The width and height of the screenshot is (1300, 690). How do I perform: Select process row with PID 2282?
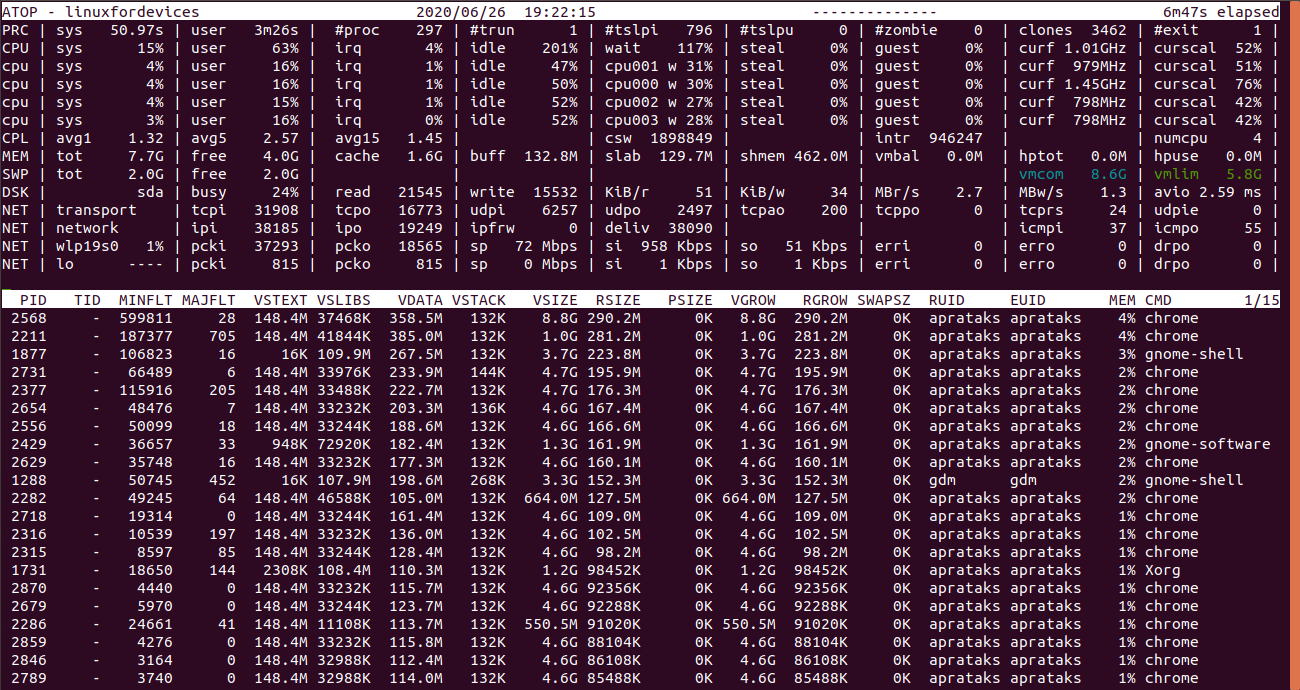point(640,498)
